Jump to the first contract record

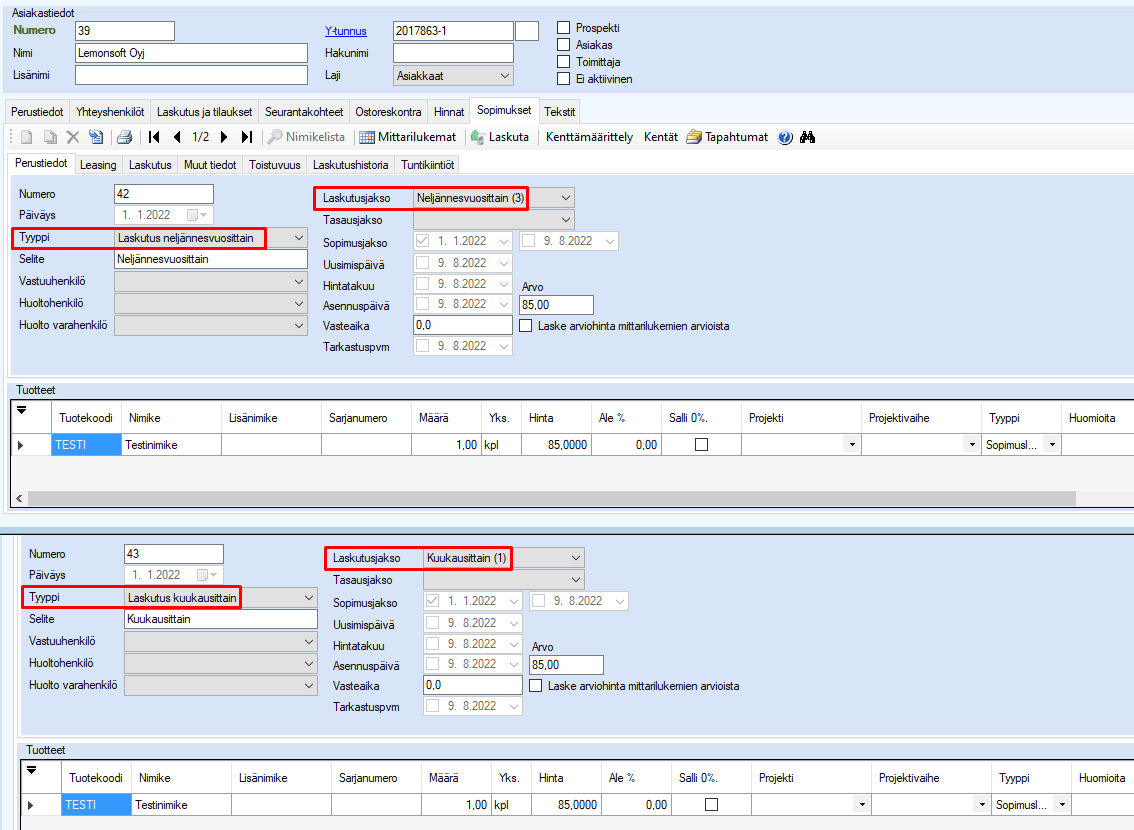(x=154, y=137)
